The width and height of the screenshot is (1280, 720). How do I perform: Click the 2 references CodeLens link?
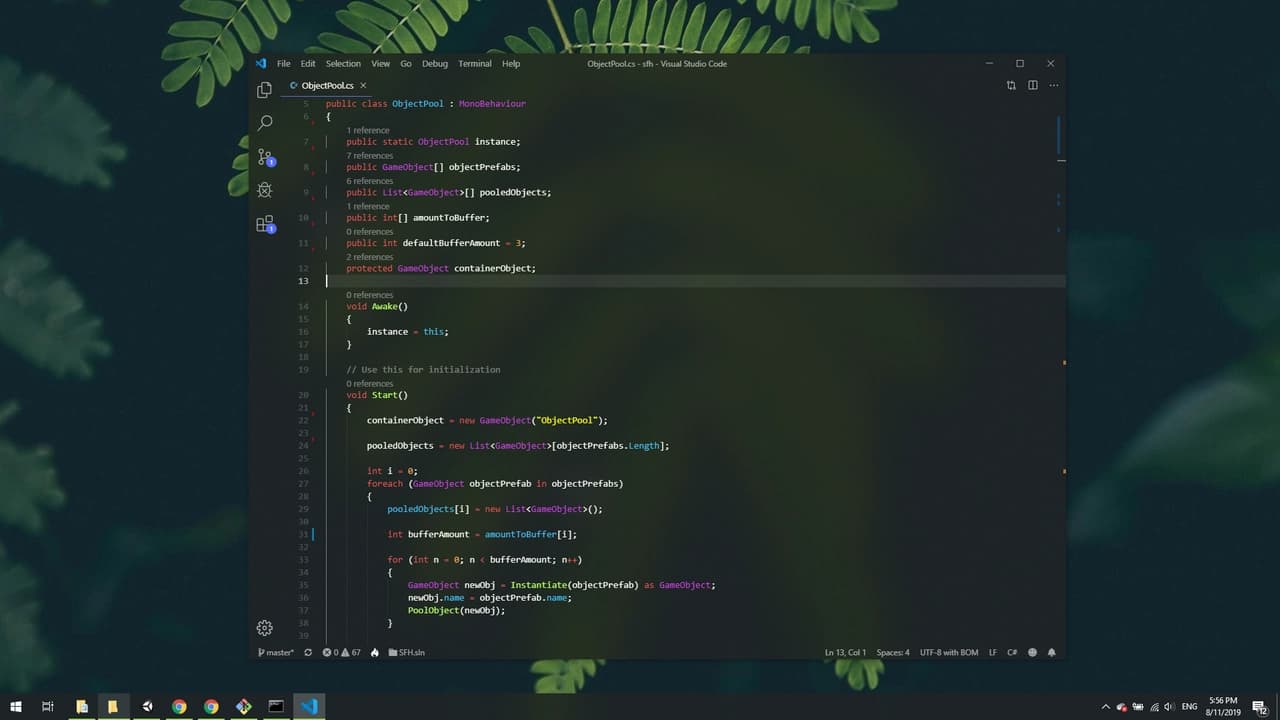point(370,257)
